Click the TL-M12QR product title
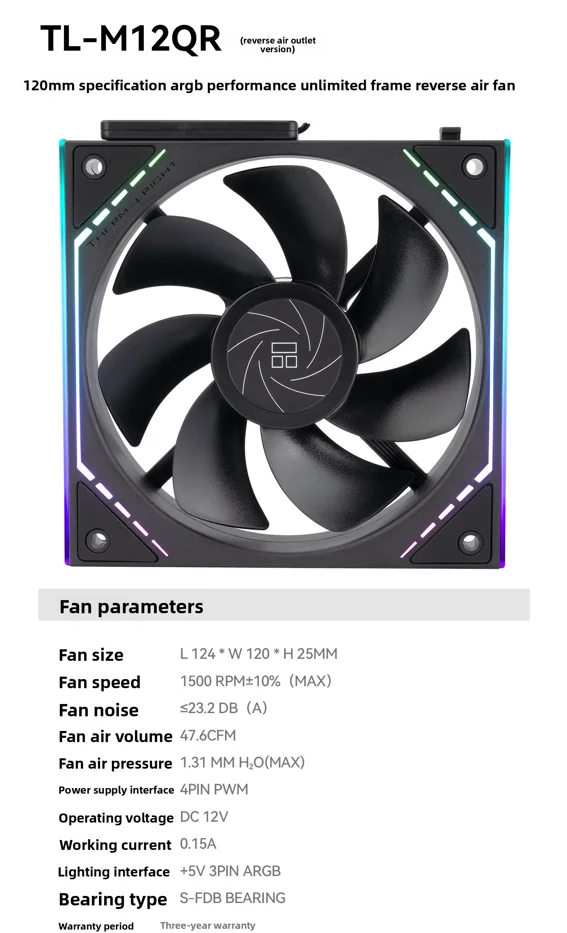 pyautogui.click(x=131, y=39)
